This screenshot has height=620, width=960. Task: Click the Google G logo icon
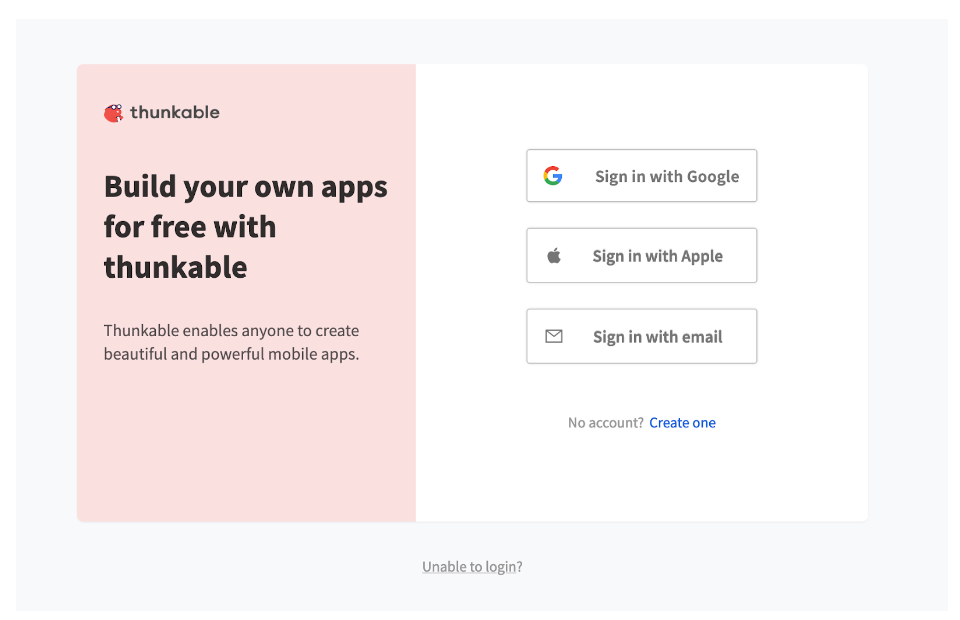click(553, 176)
